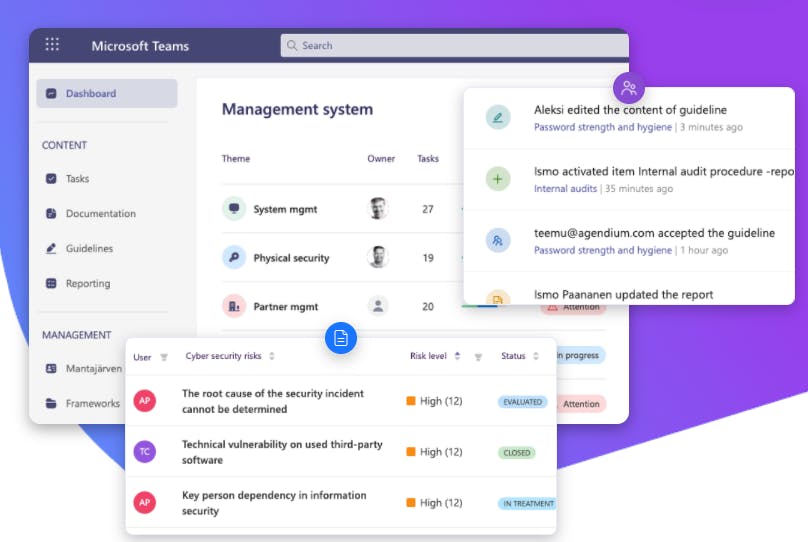Viewport: 808px width, 542px height.
Task: Click High (12) orange swatch, Key person row
Action: click(411, 502)
